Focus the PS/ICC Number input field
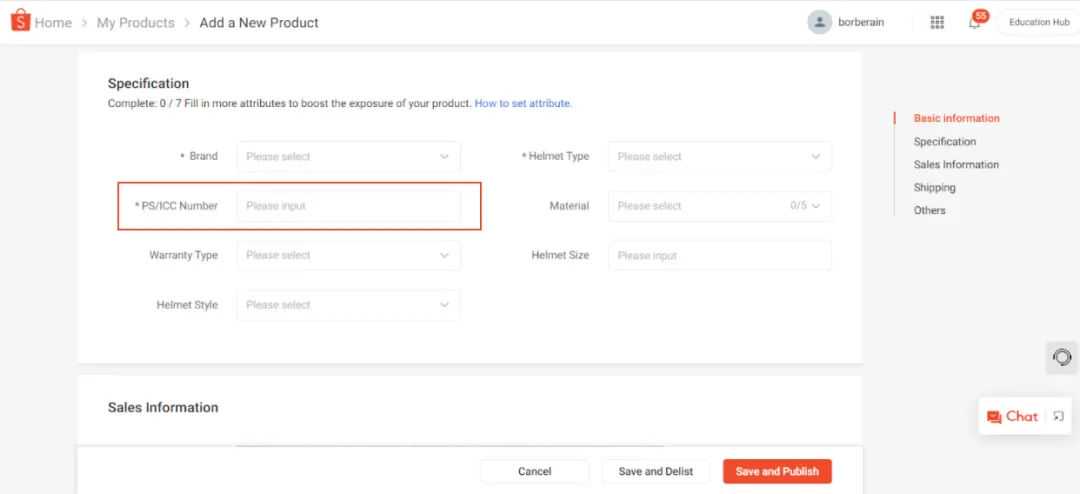 [x=349, y=206]
